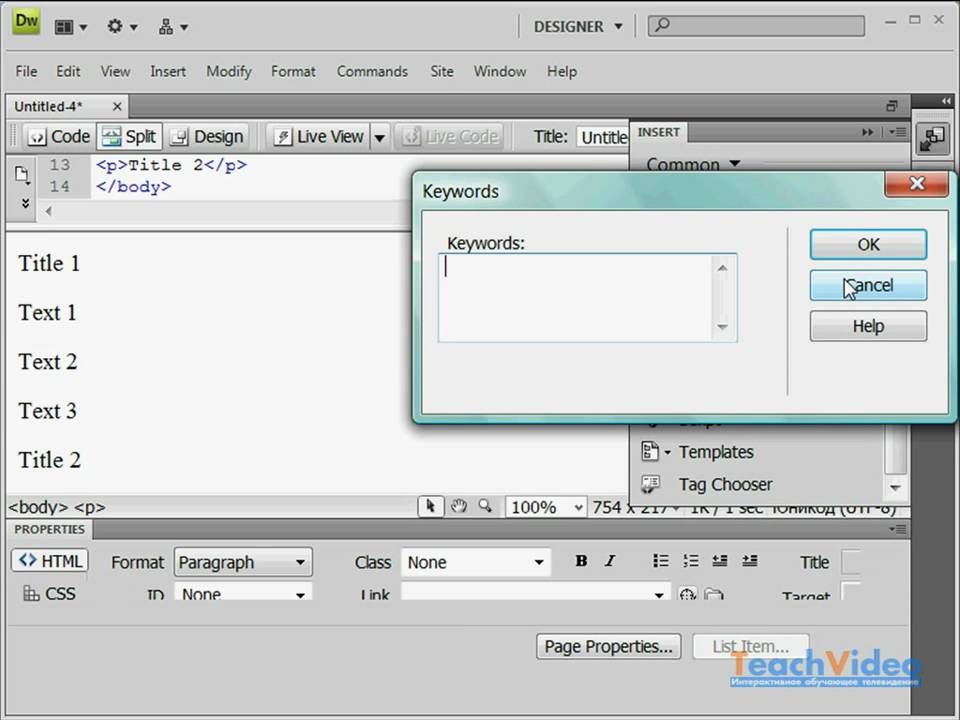Click the Open Documents icon in code toolbar
The width and height of the screenshot is (960, 720).
tap(21, 175)
